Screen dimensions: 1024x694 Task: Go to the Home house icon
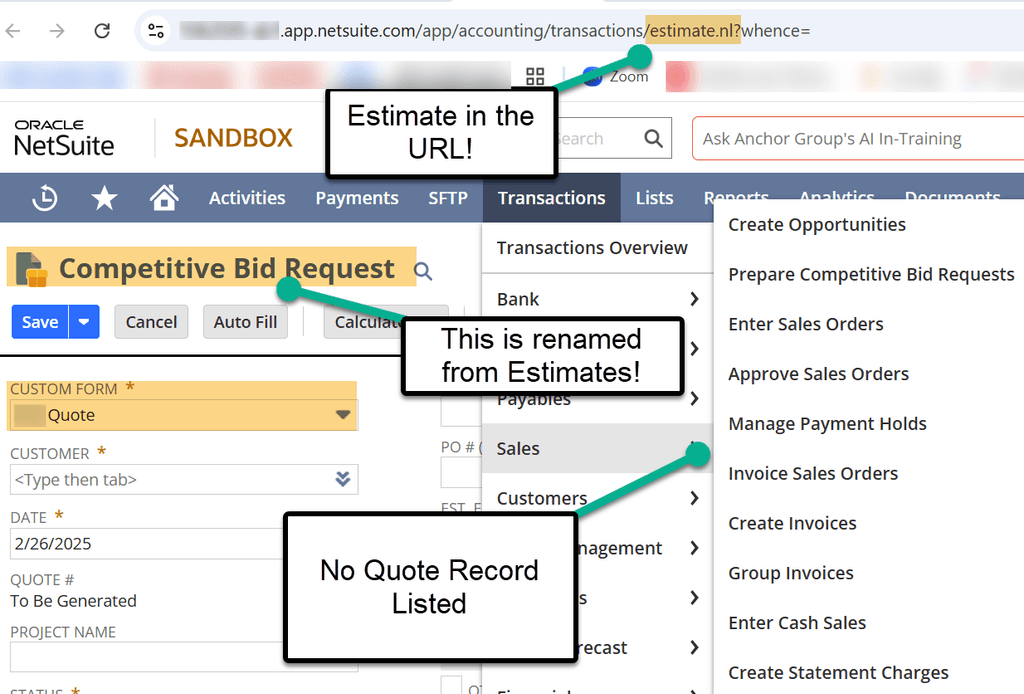click(x=164, y=198)
